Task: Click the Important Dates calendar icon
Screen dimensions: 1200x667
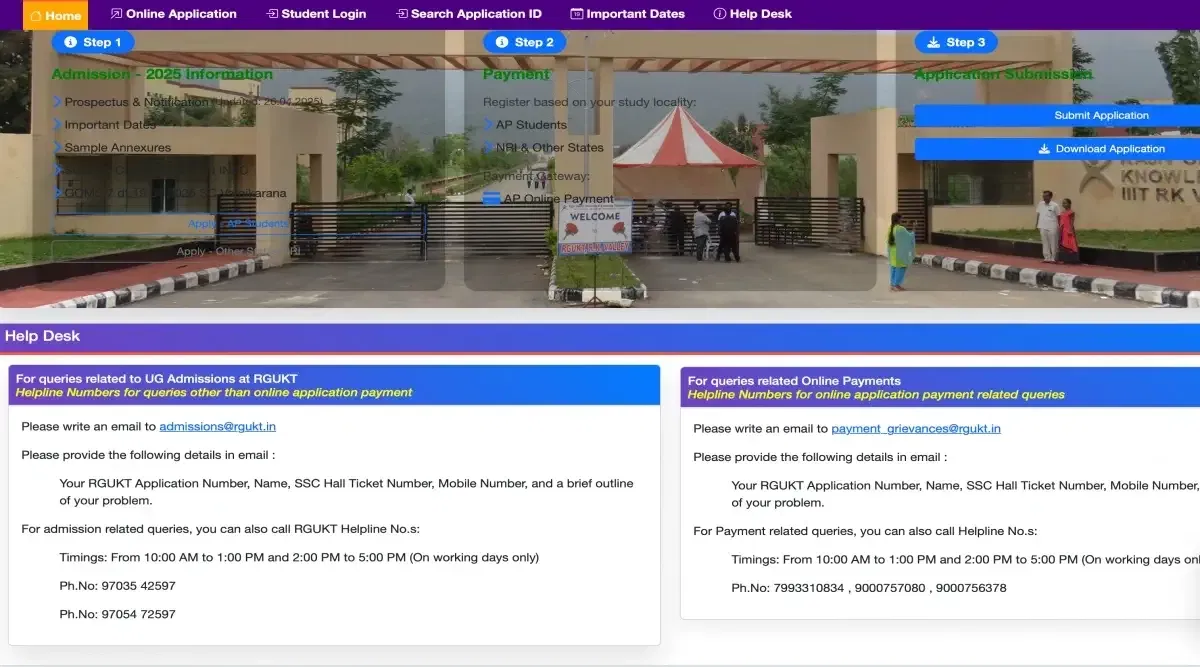Action: point(576,14)
